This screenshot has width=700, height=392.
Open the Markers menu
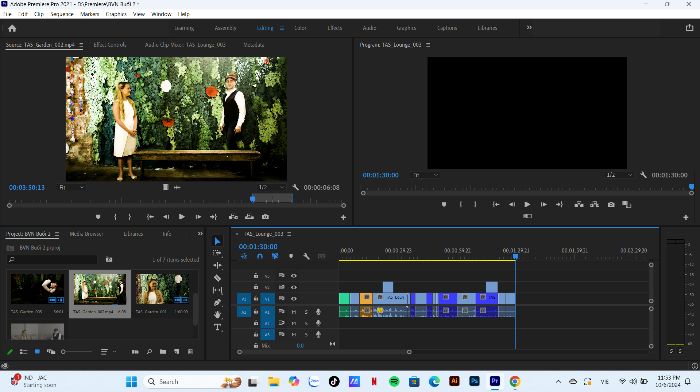89,14
